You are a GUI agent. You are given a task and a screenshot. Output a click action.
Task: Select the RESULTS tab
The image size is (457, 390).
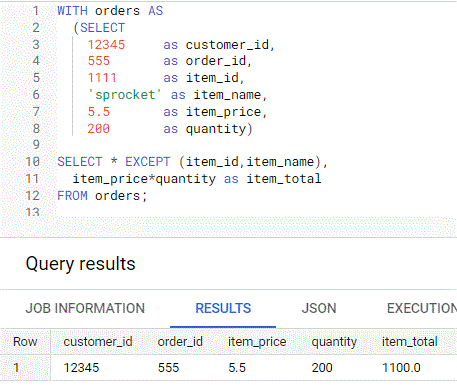point(223,308)
